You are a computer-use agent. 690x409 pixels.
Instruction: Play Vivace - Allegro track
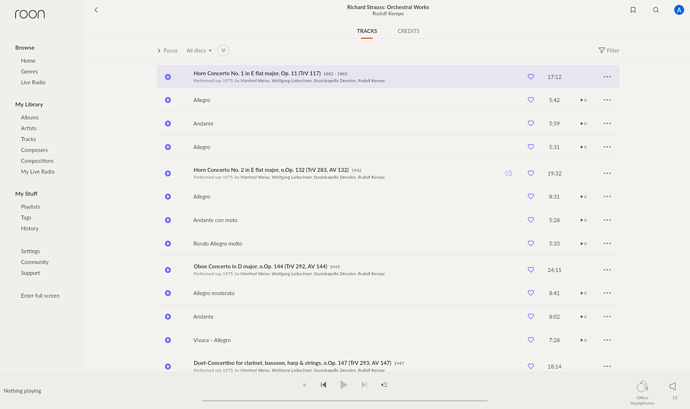pos(168,340)
